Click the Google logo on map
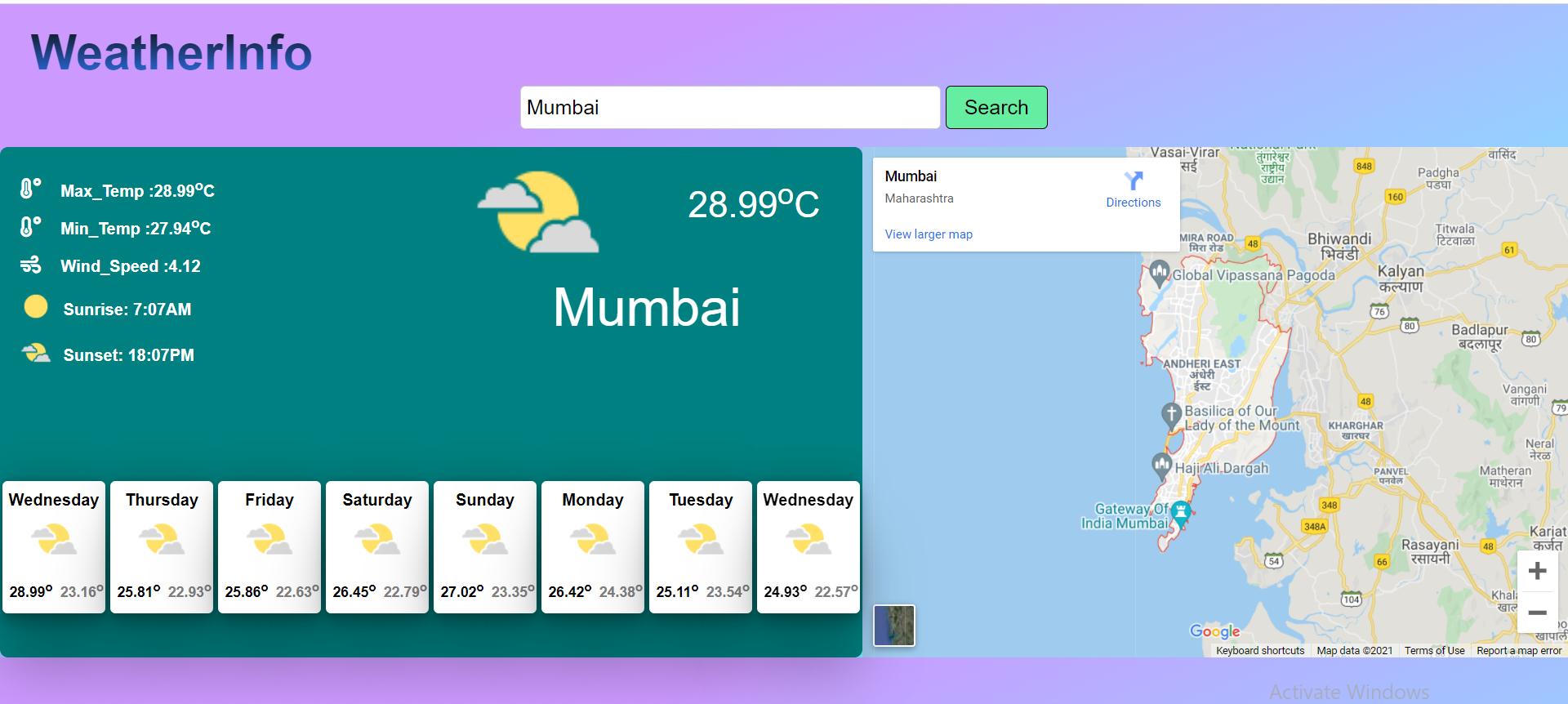The height and width of the screenshot is (704, 1568). (1215, 631)
